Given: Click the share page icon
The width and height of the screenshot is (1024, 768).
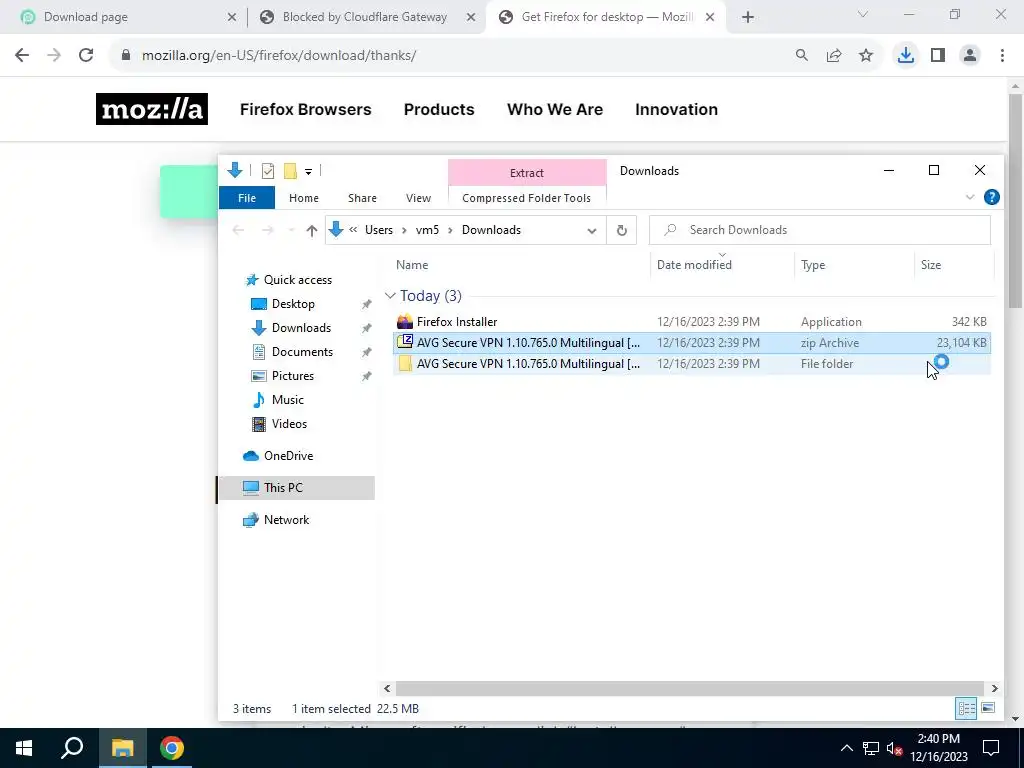Looking at the screenshot, I should click(x=834, y=56).
